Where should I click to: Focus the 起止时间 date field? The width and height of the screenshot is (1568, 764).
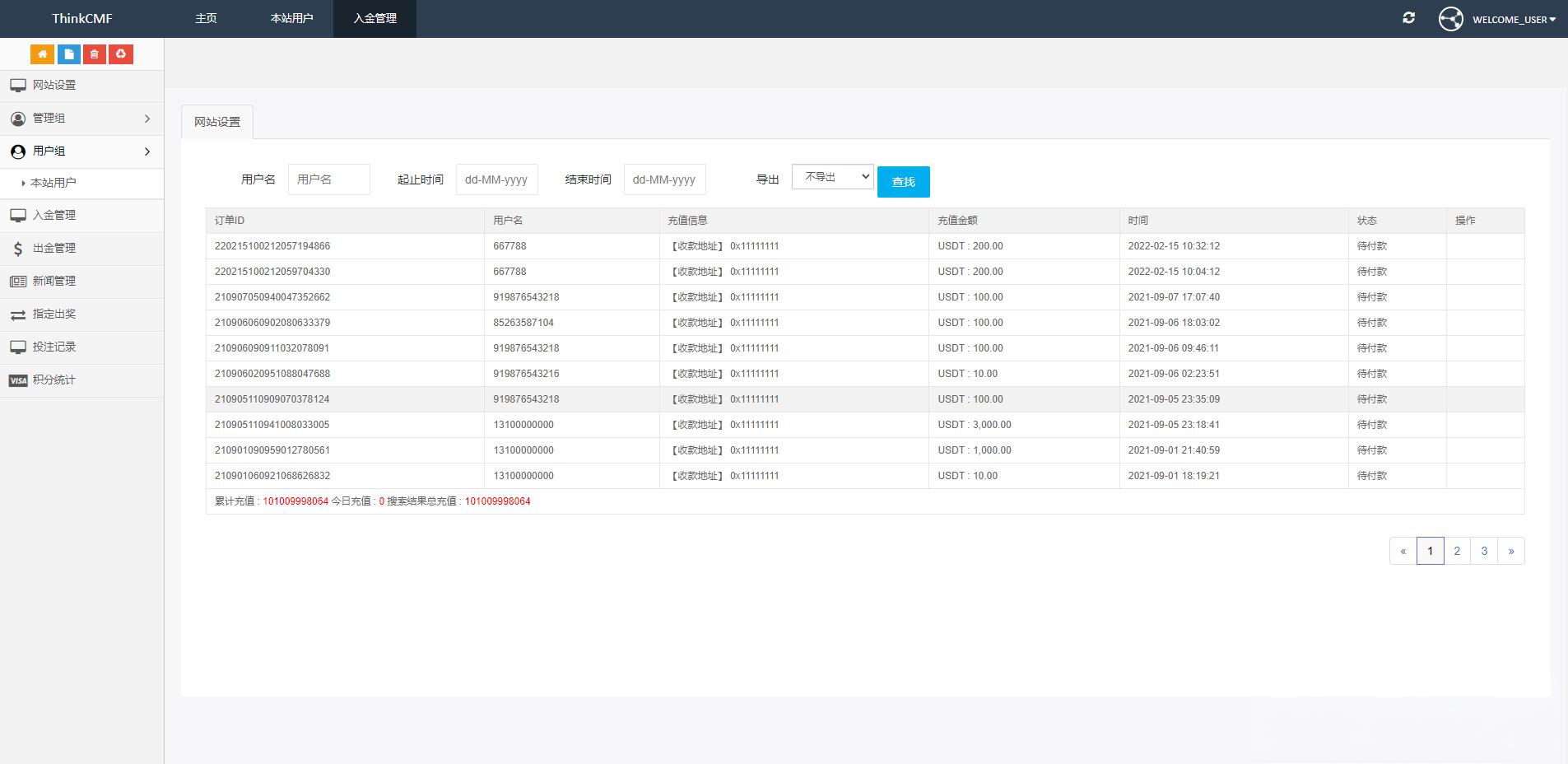(x=497, y=179)
